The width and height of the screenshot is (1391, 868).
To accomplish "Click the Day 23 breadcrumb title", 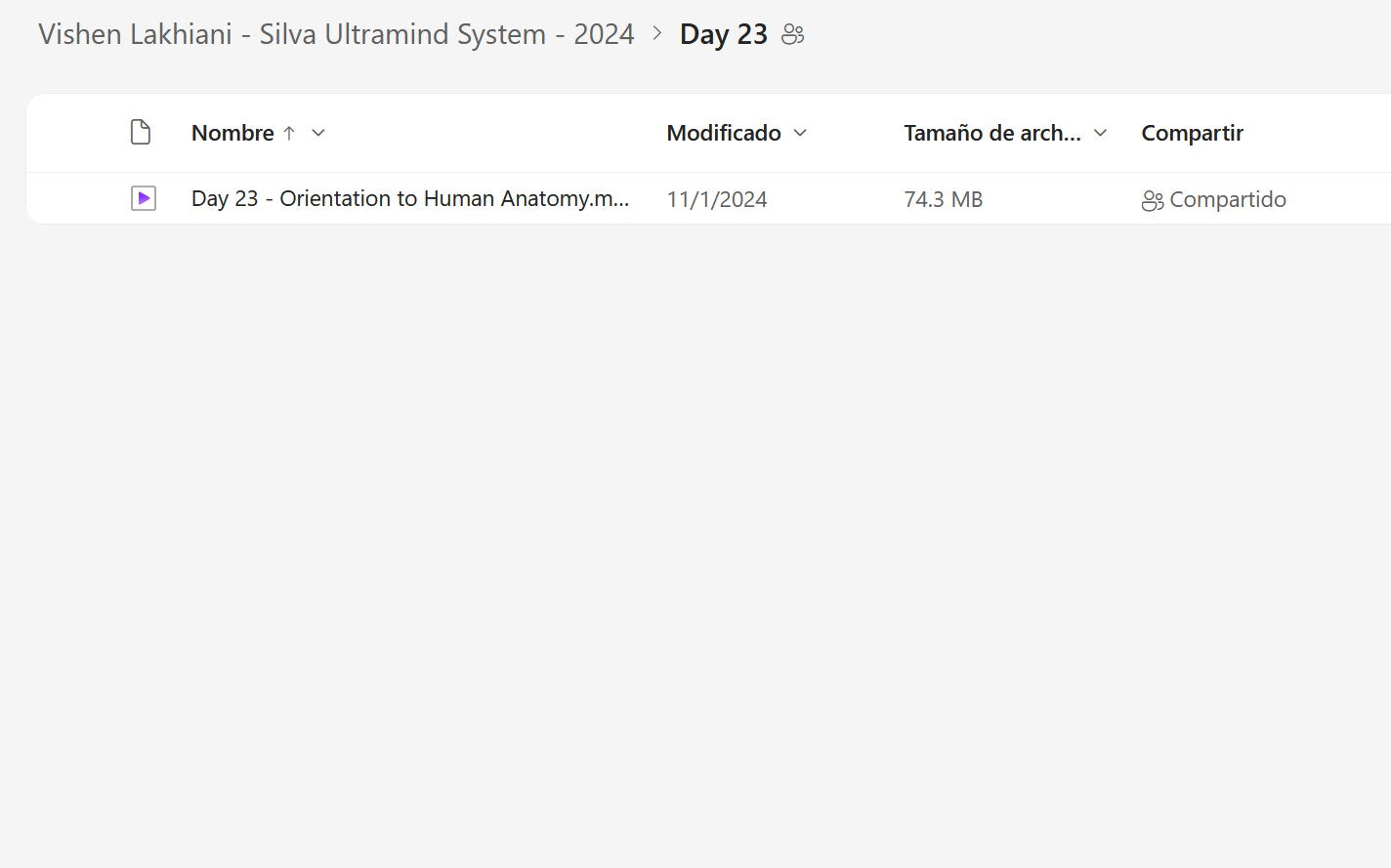I will [x=724, y=35].
